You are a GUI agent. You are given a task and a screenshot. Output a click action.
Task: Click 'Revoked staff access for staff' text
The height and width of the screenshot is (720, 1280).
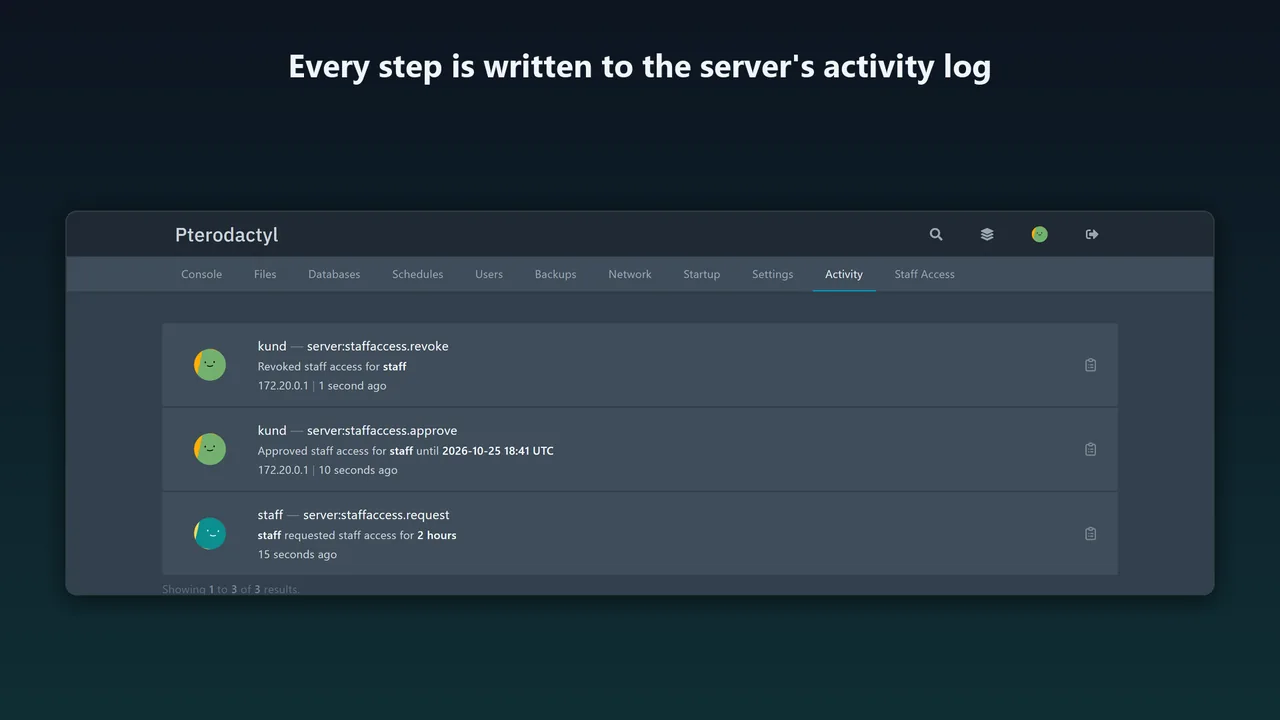(332, 366)
